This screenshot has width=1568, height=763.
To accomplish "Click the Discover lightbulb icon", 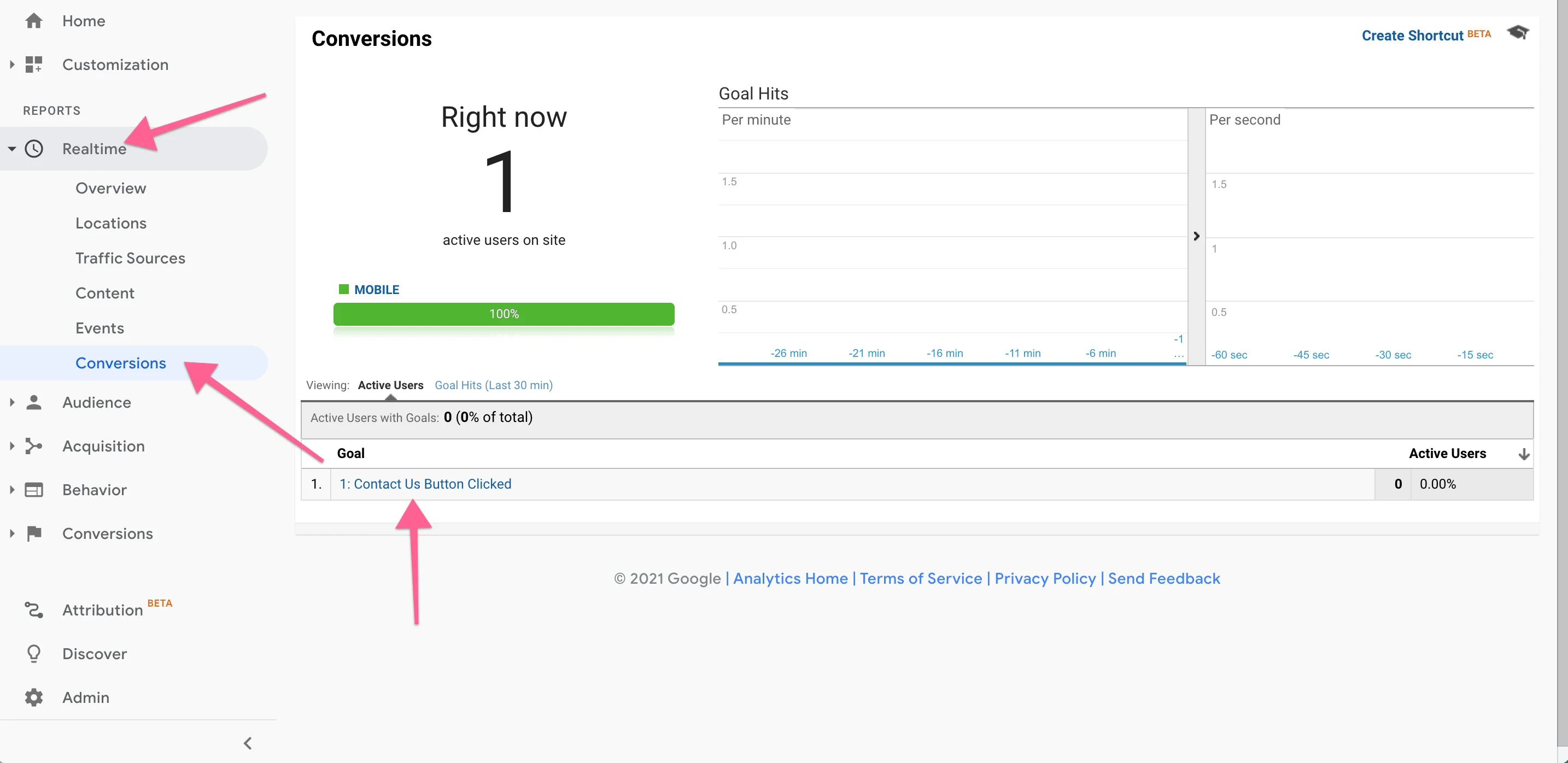I will coord(34,654).
